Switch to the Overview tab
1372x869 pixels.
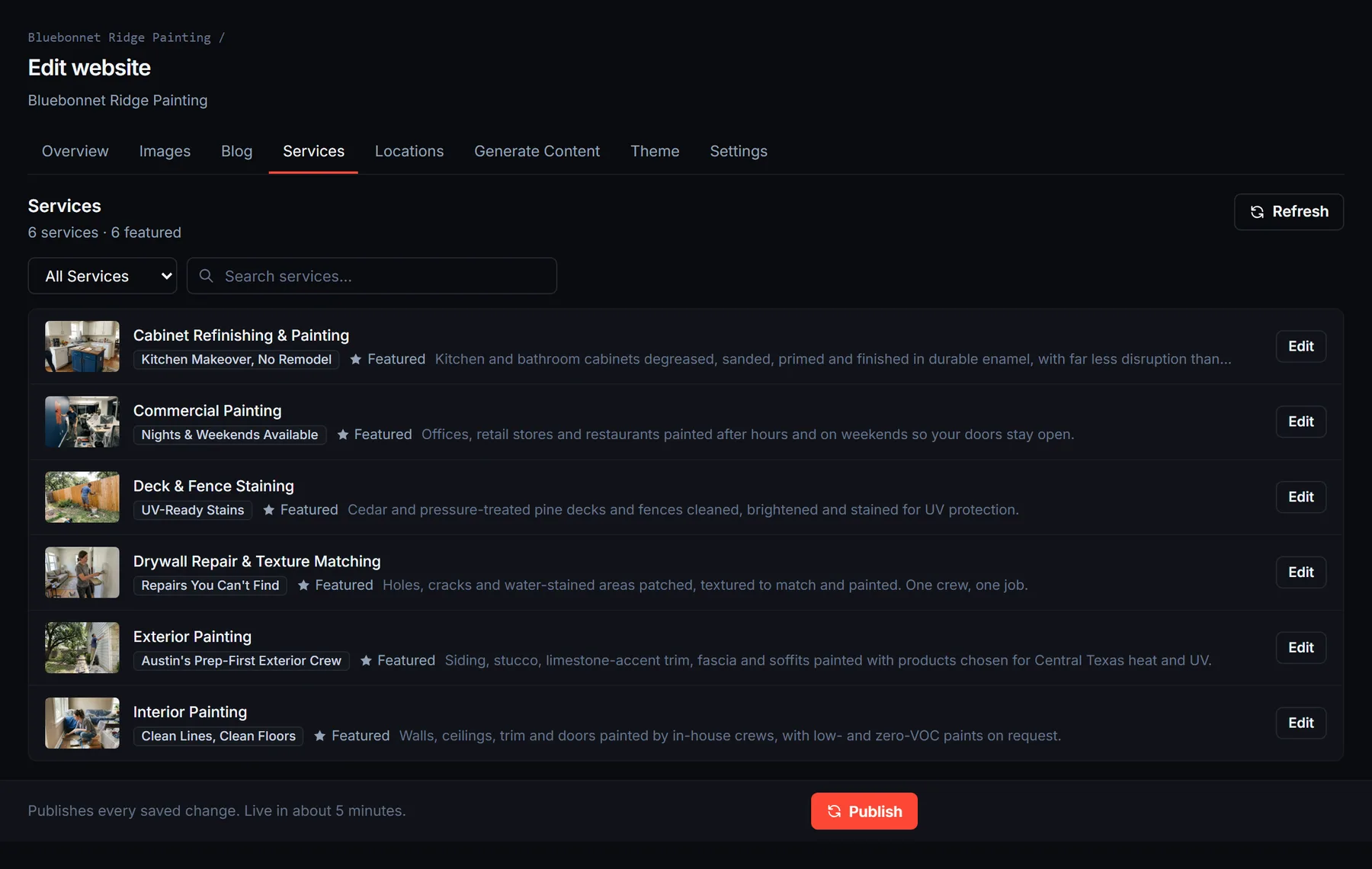75,151
